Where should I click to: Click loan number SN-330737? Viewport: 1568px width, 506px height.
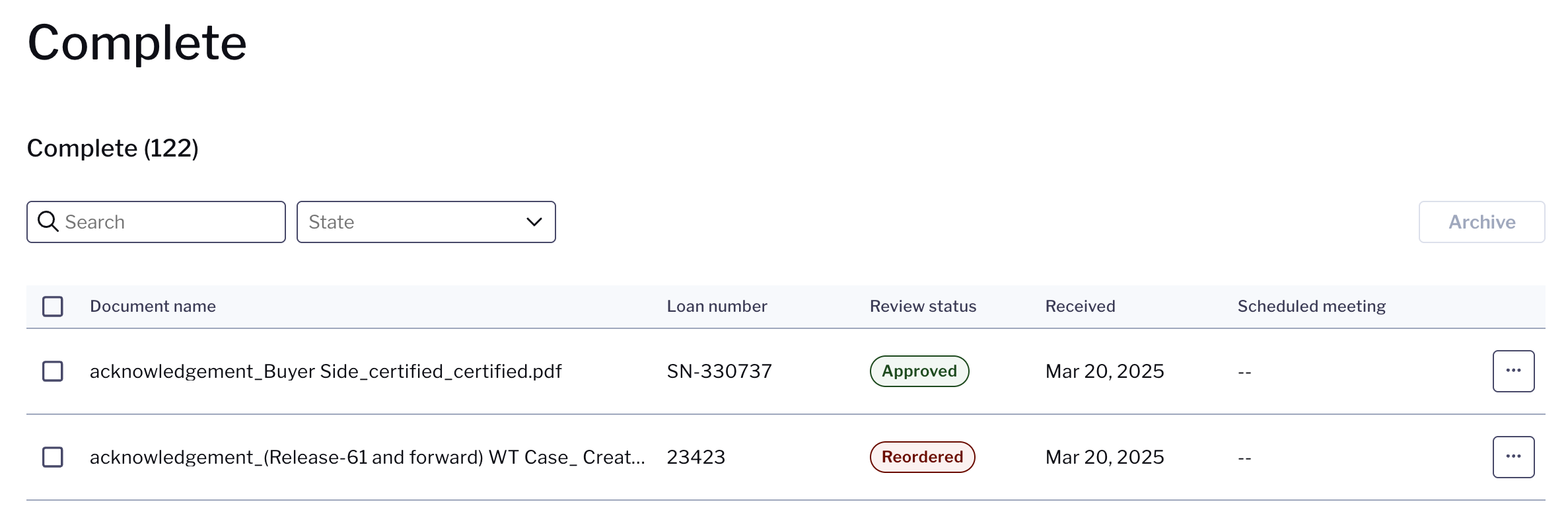pyautogui.click(x=719, y=371)
